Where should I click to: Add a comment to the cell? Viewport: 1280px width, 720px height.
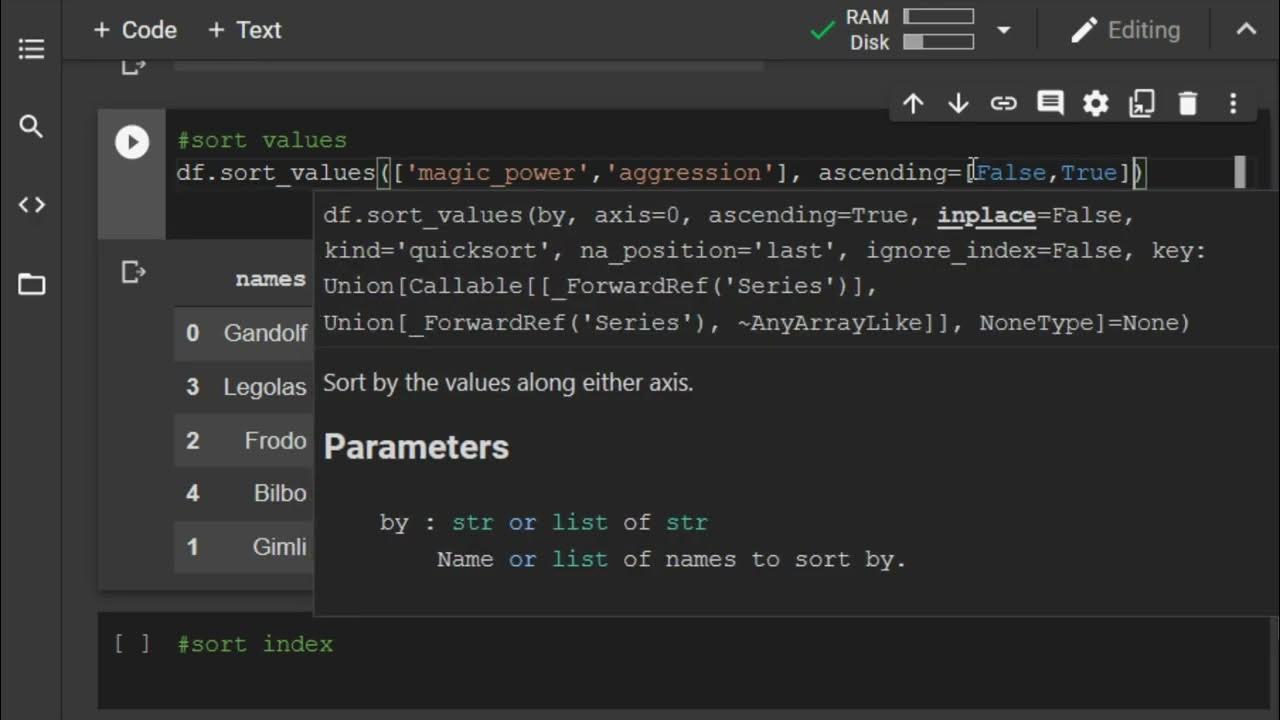(x=1050, y=103)
